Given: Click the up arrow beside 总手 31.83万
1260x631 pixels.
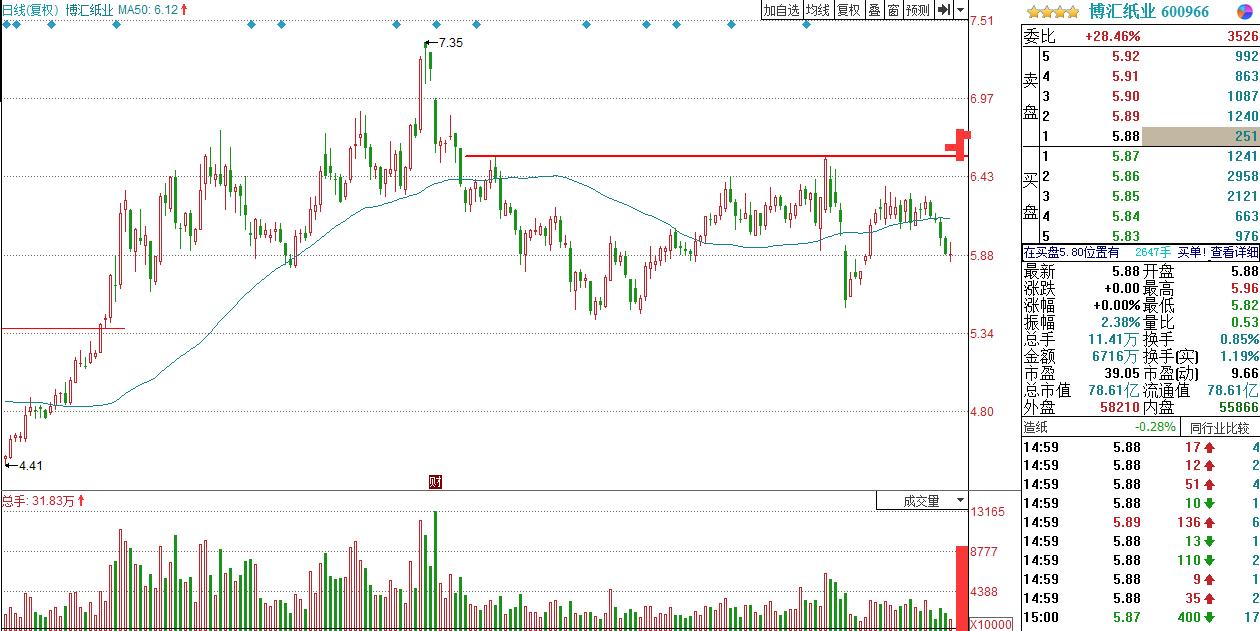Looking at the screenshot, I should coord(81,501).
